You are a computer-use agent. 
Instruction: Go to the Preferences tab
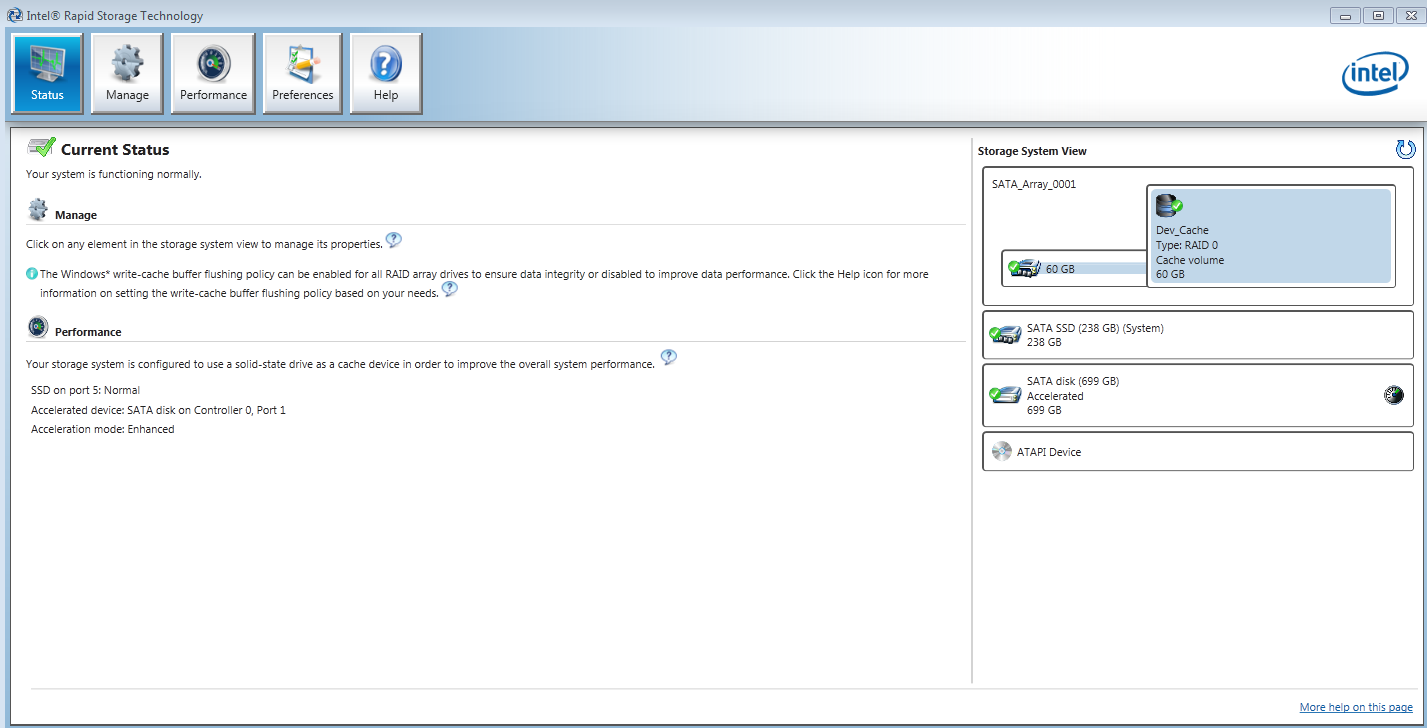pyautogui.click(x=302, y=73)
